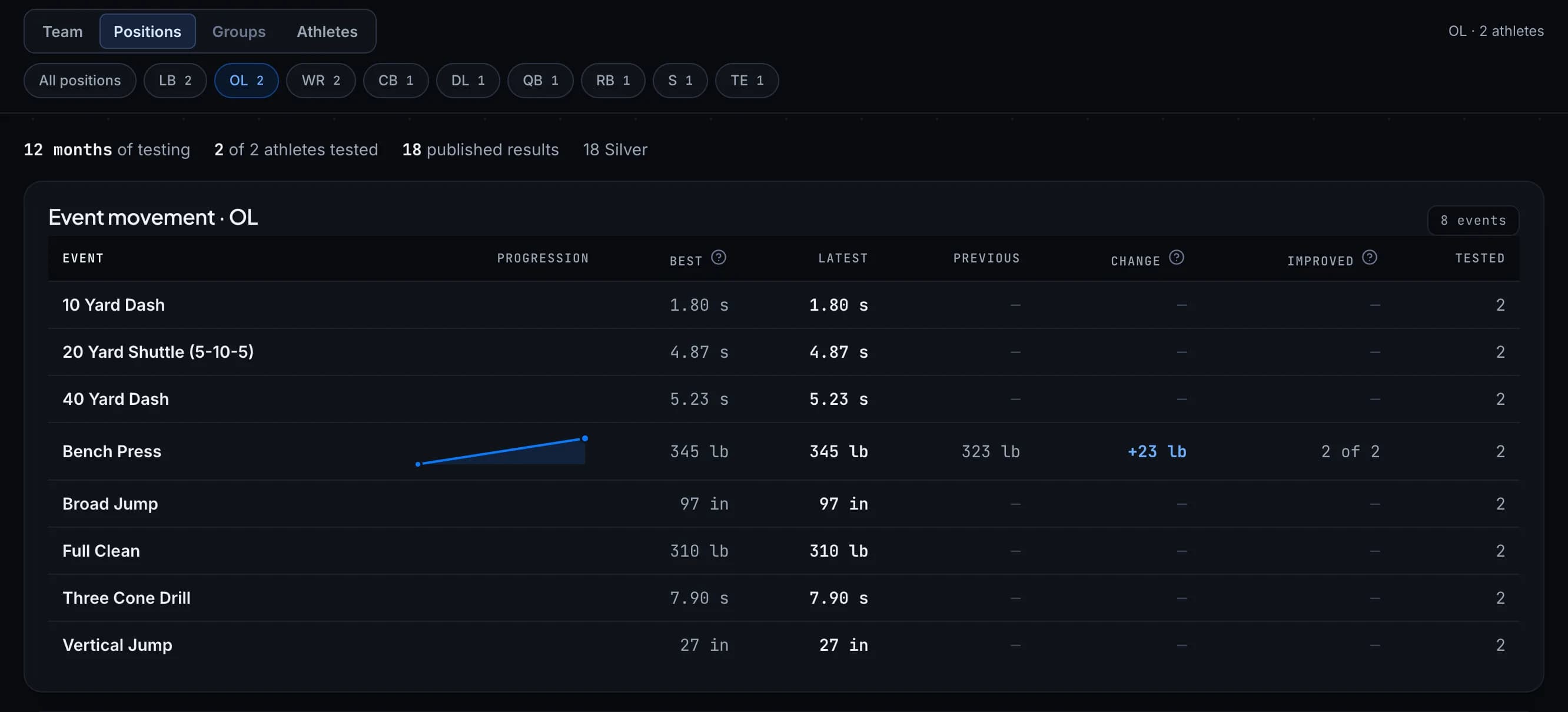Screen dimensions: 1568x712
Task: Click the Bench Press progression sparkline
Action: (x=501, y=451)
